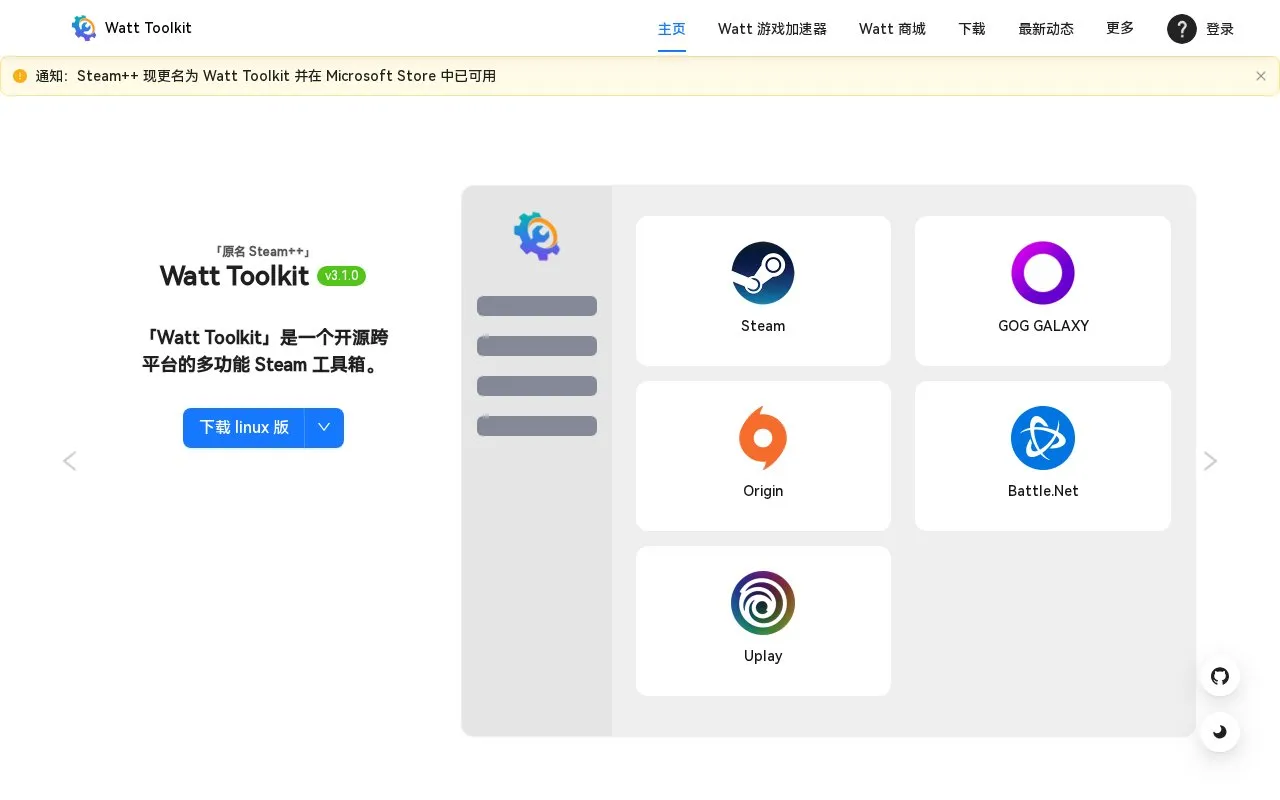Dismiss the Steam++ rename notification
Image resolution: width=1280 pixels, height=800 pixels.
coord(1261,76)
